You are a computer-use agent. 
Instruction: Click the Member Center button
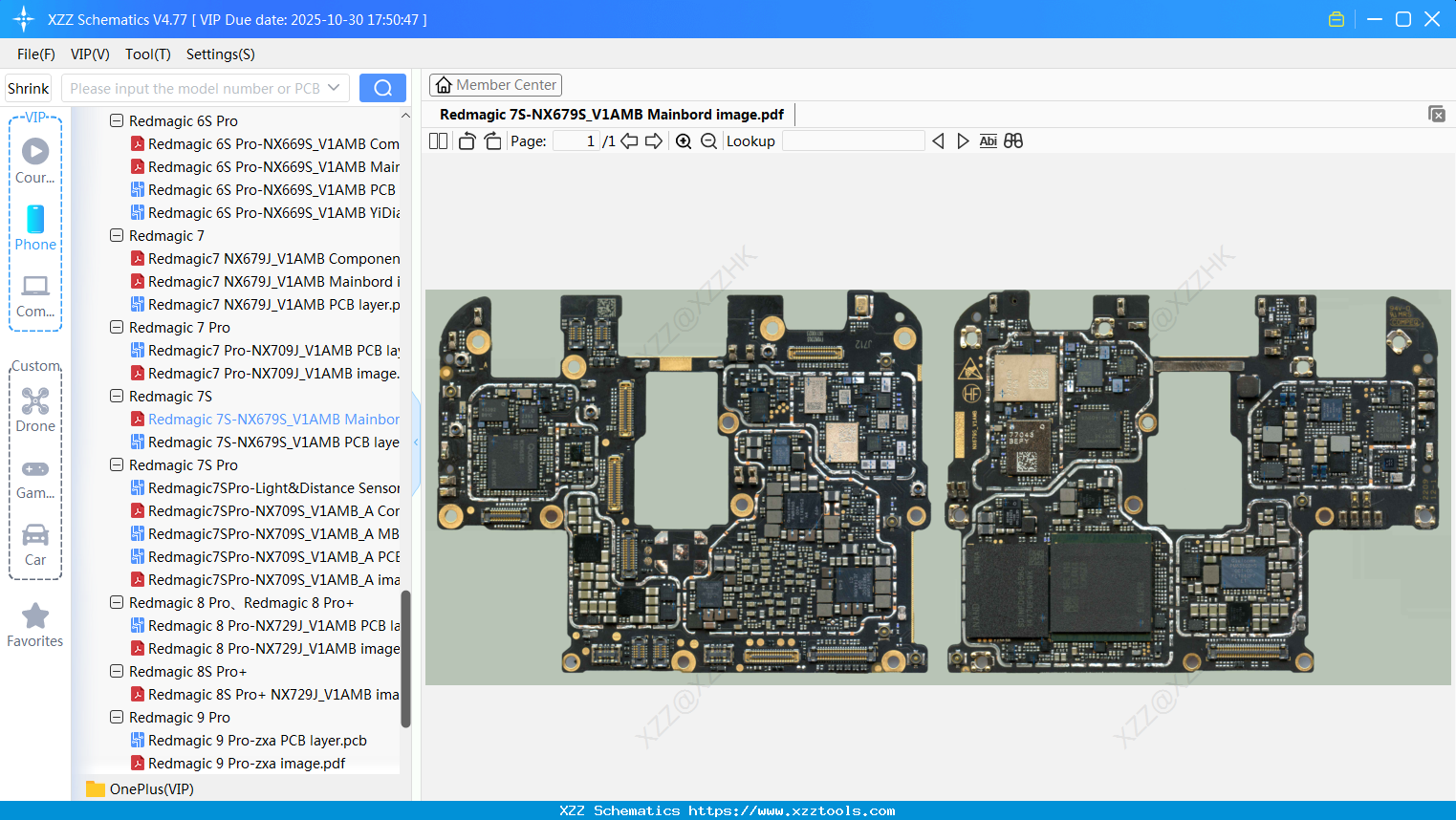[495, 84]
